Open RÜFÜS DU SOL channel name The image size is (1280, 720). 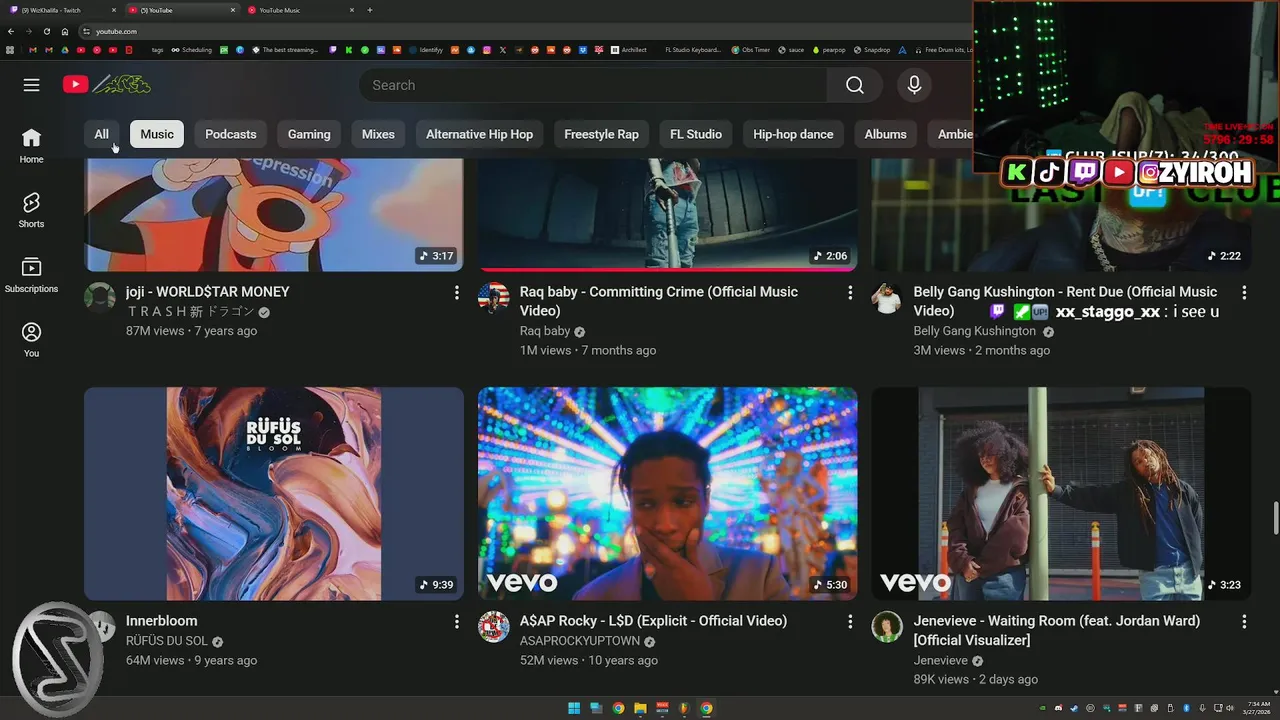coord(167,641)
